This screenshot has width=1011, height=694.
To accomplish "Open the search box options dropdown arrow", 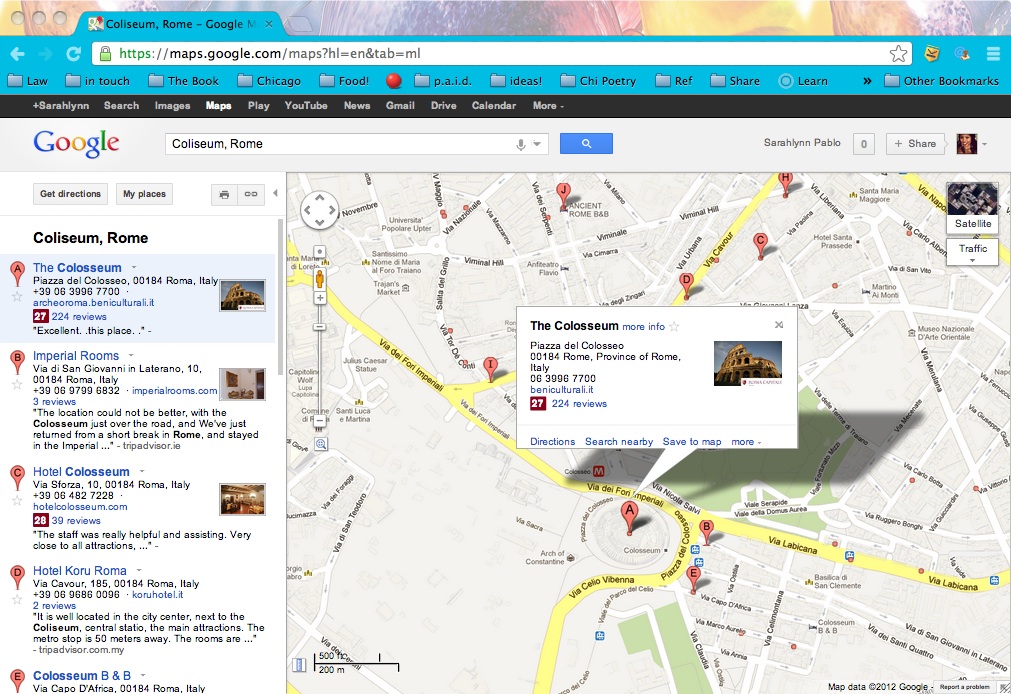I will (x=537, y=144).
